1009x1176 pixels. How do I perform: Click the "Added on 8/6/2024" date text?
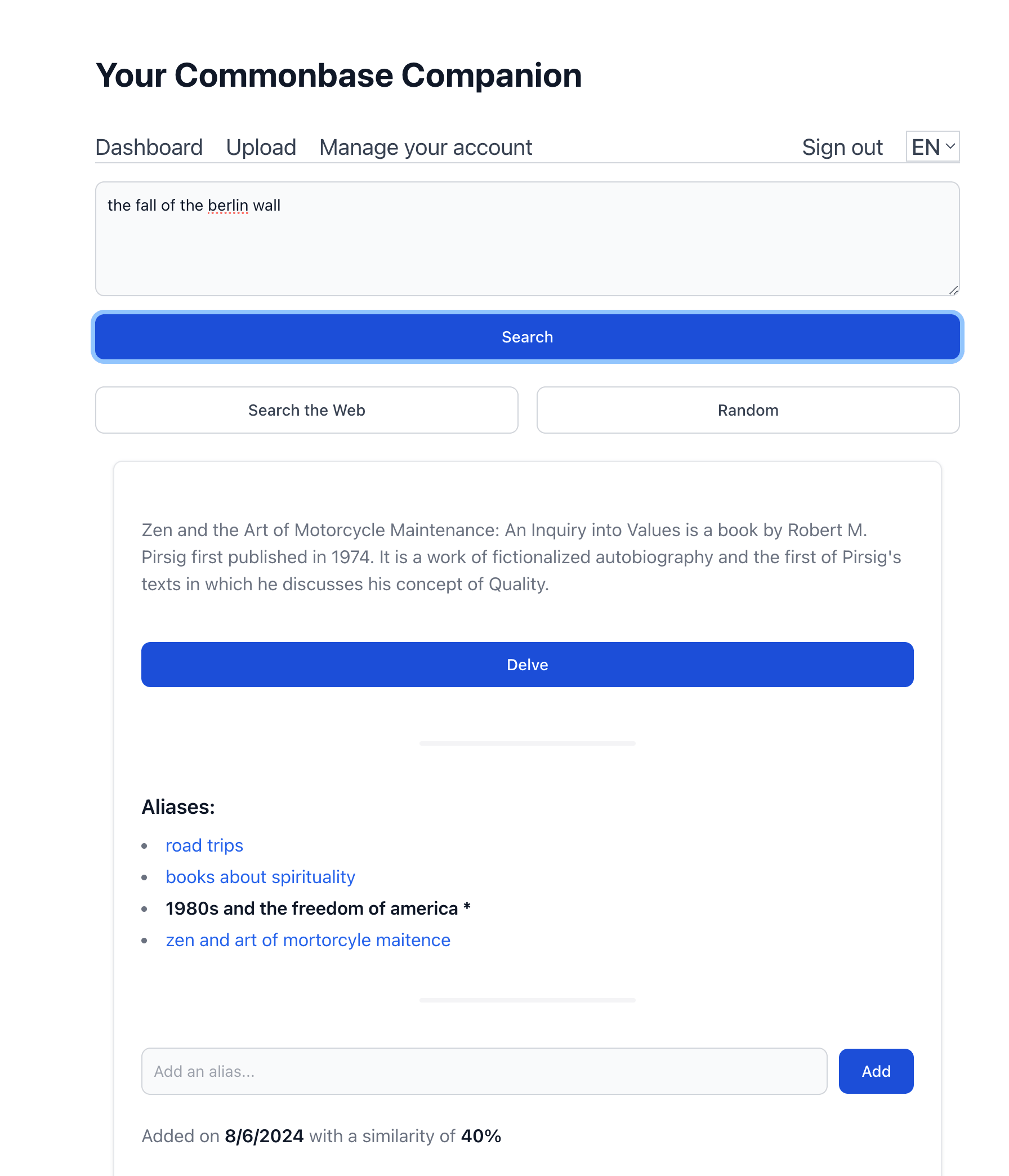[264, 1135]
